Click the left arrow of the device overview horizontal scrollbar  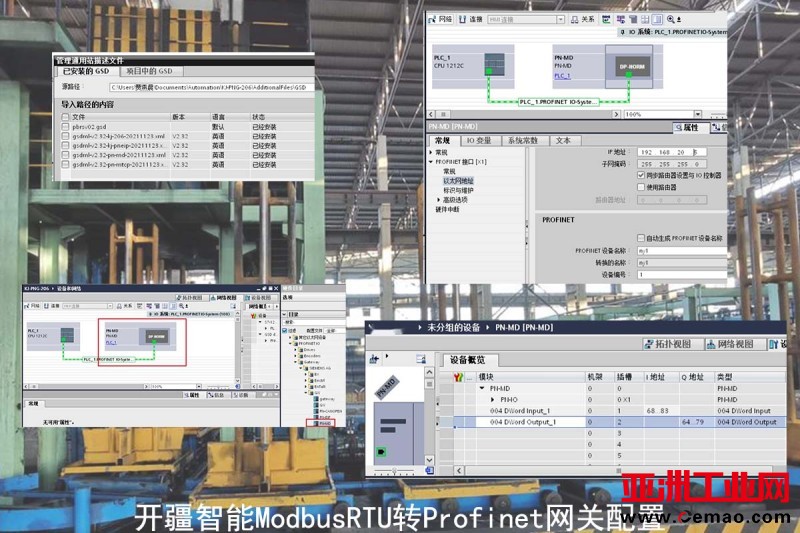coord(459,470)
